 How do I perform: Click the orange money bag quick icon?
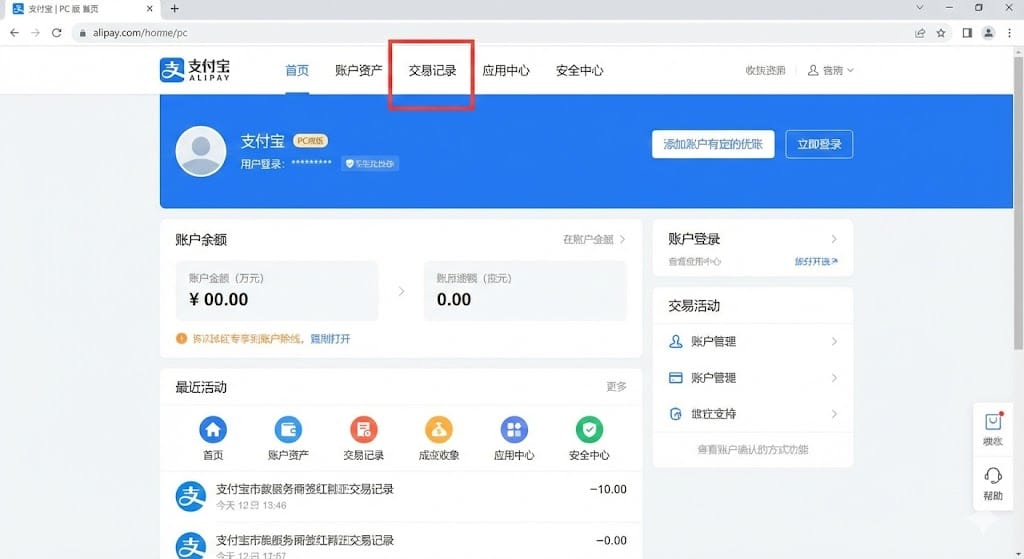click(x=439, y=430)
